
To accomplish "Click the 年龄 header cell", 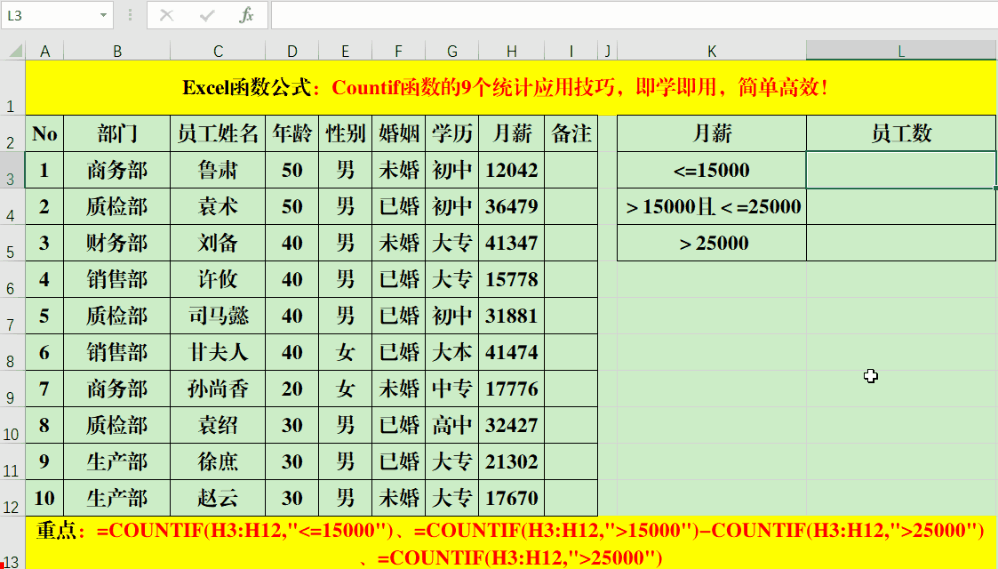I will [x=292, y=134].
